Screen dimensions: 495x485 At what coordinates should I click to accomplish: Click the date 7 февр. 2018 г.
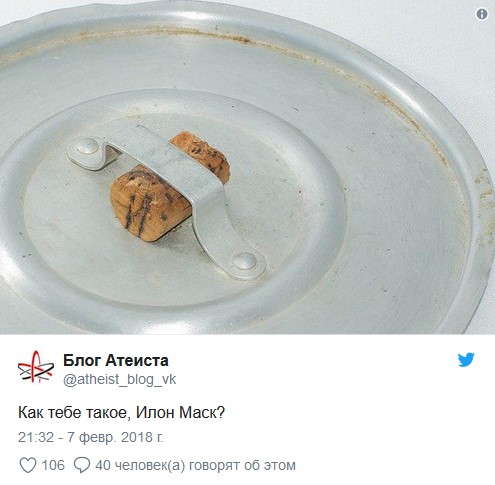[115, 437]
